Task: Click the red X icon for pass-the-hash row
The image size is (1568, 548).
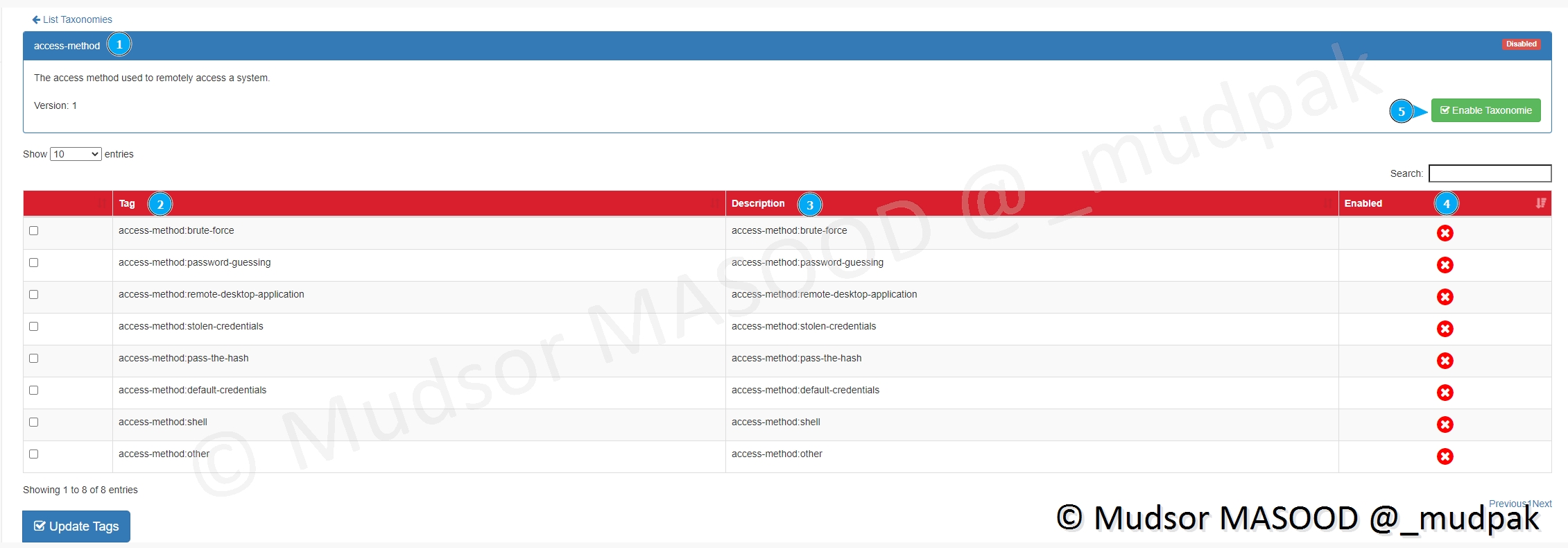Action: [1445, 361]
